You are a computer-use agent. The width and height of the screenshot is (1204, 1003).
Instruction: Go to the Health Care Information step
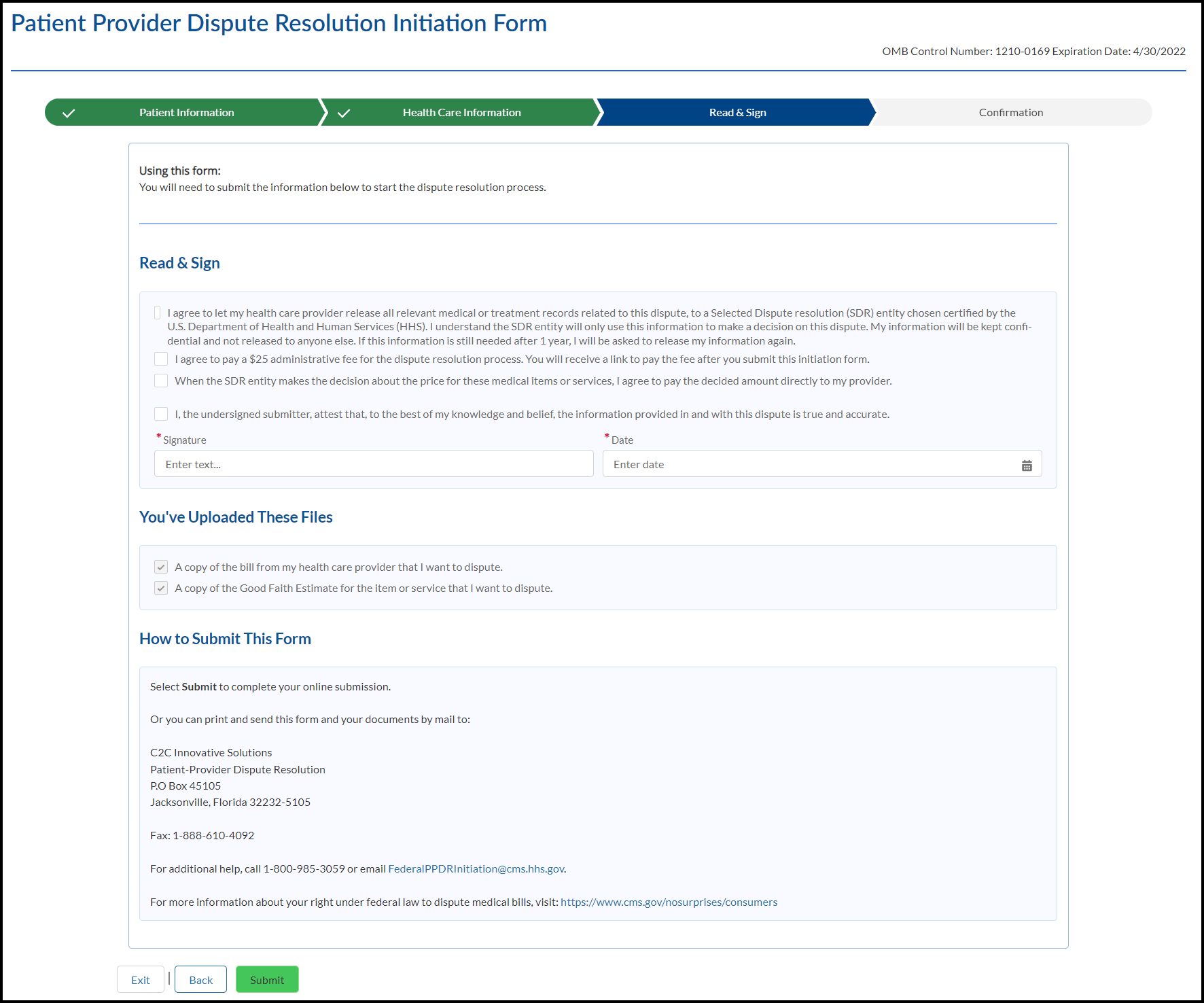(461, 113)
